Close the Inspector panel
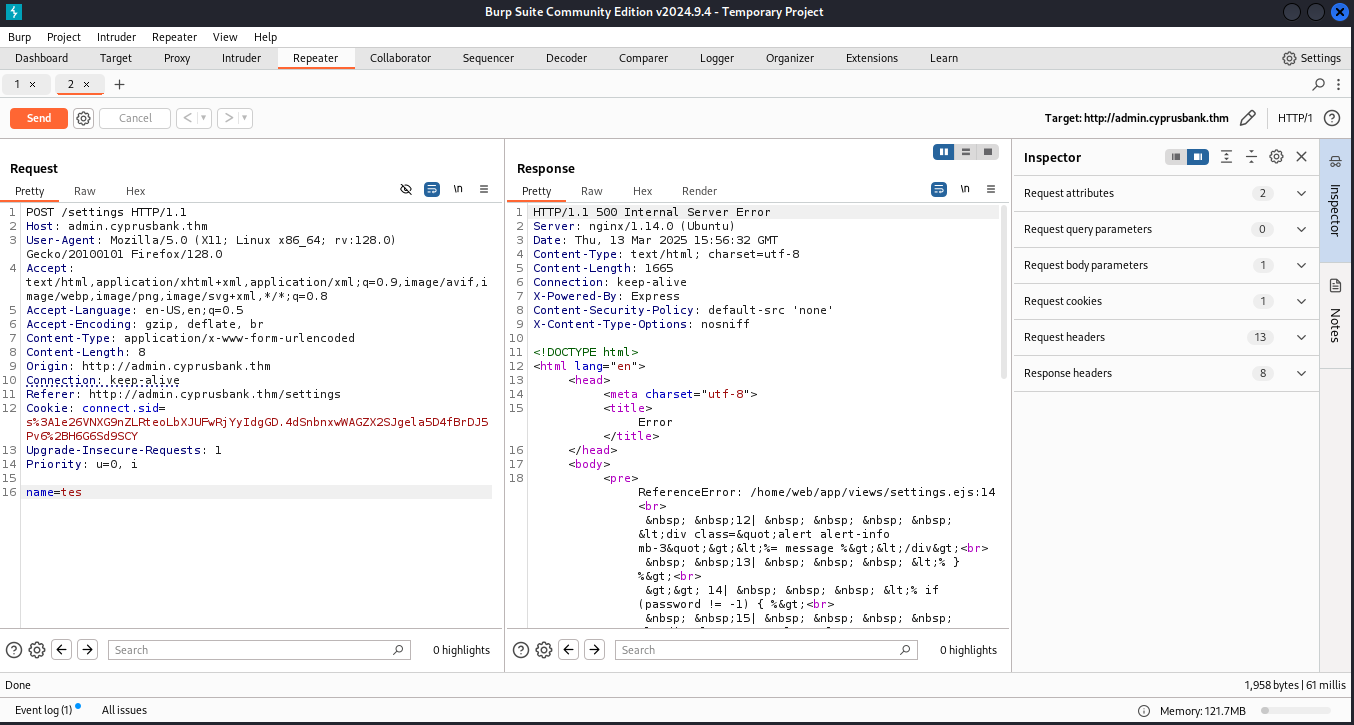 1301,157
